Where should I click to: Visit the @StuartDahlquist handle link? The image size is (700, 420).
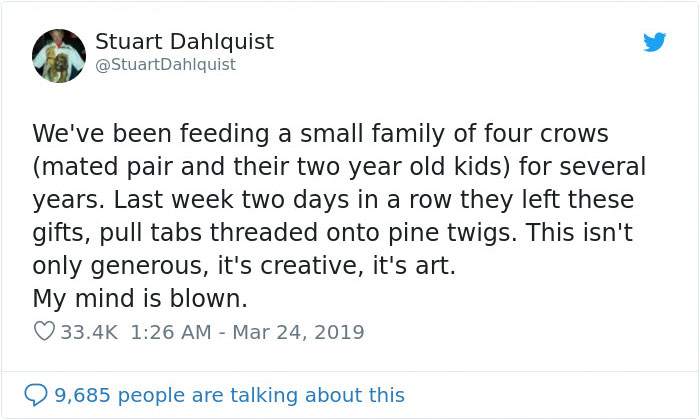click(166, 65)
